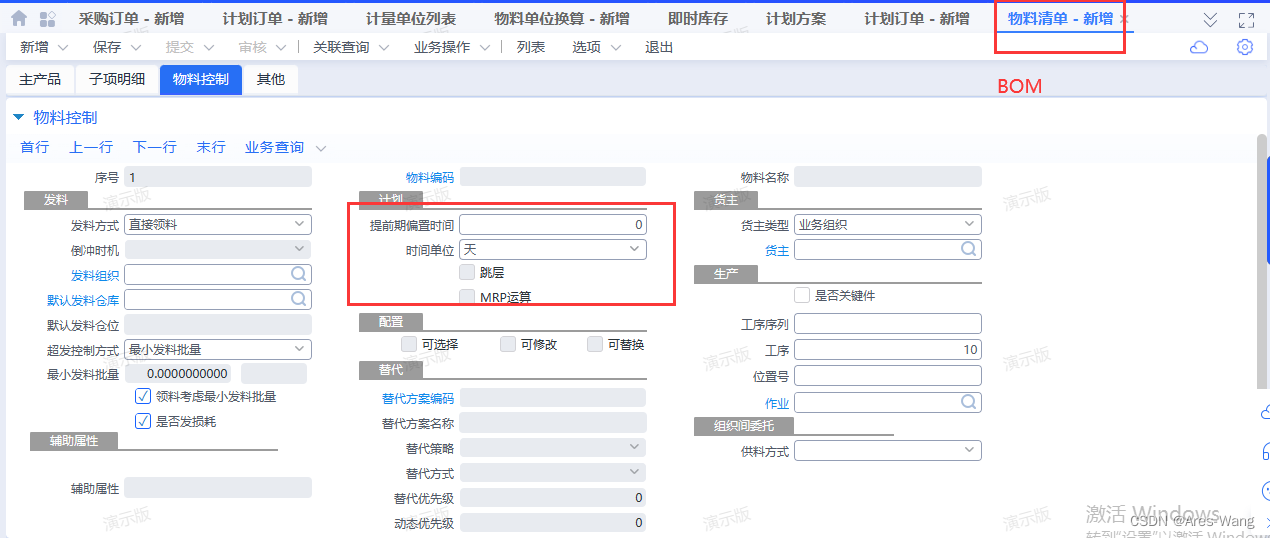Click the 退出 button
Image resolution: width=1270 pixels, height=538 pixels.
[659, 47]
